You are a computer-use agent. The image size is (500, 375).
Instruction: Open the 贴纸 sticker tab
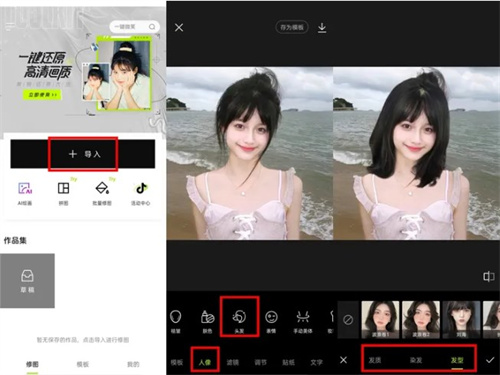pos(288,362)
